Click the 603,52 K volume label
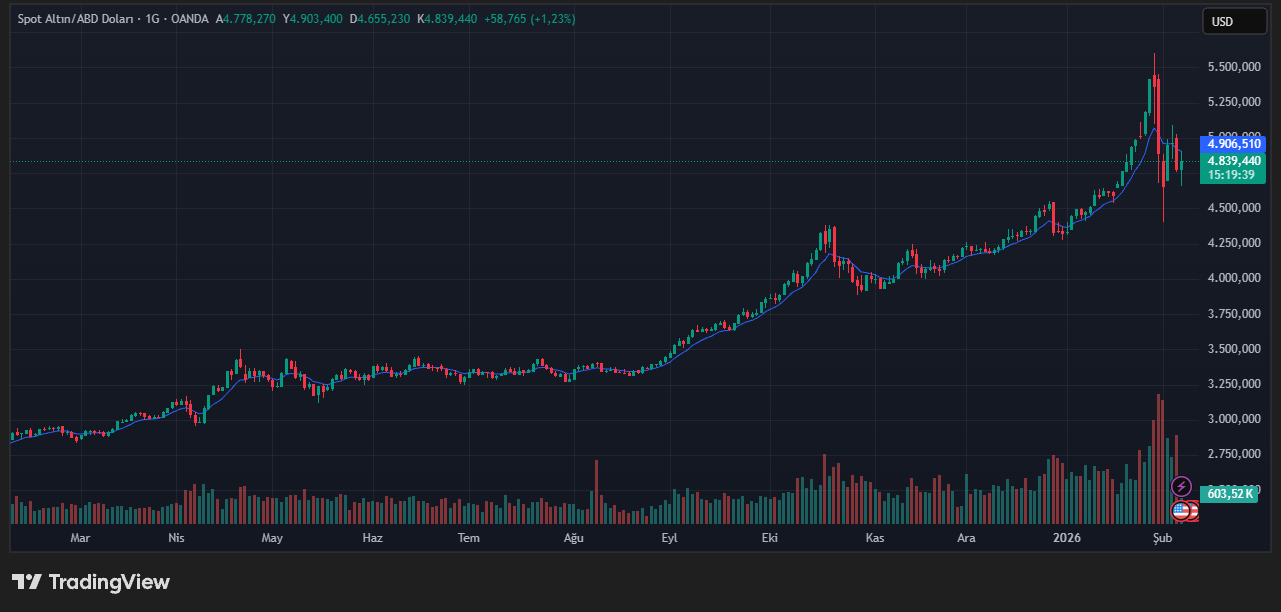 (1229, 494)
